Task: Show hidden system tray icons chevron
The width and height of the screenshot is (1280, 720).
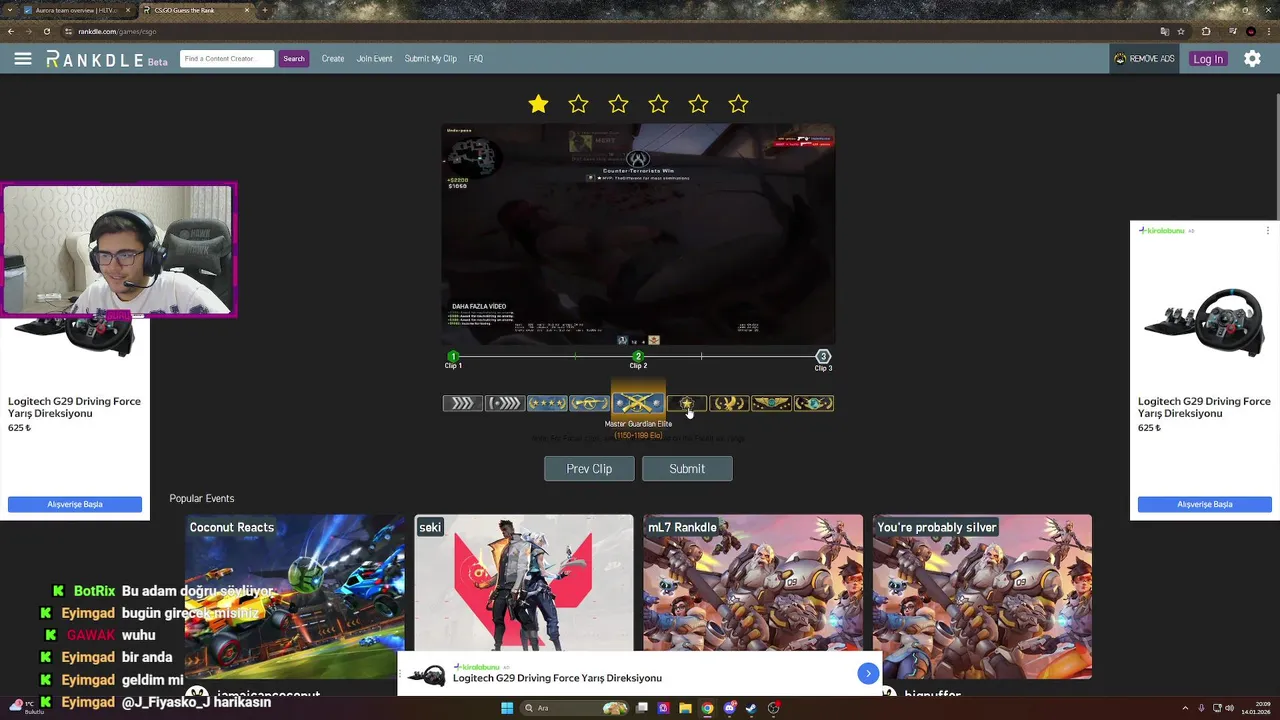Action: (x=1185, y=708)
